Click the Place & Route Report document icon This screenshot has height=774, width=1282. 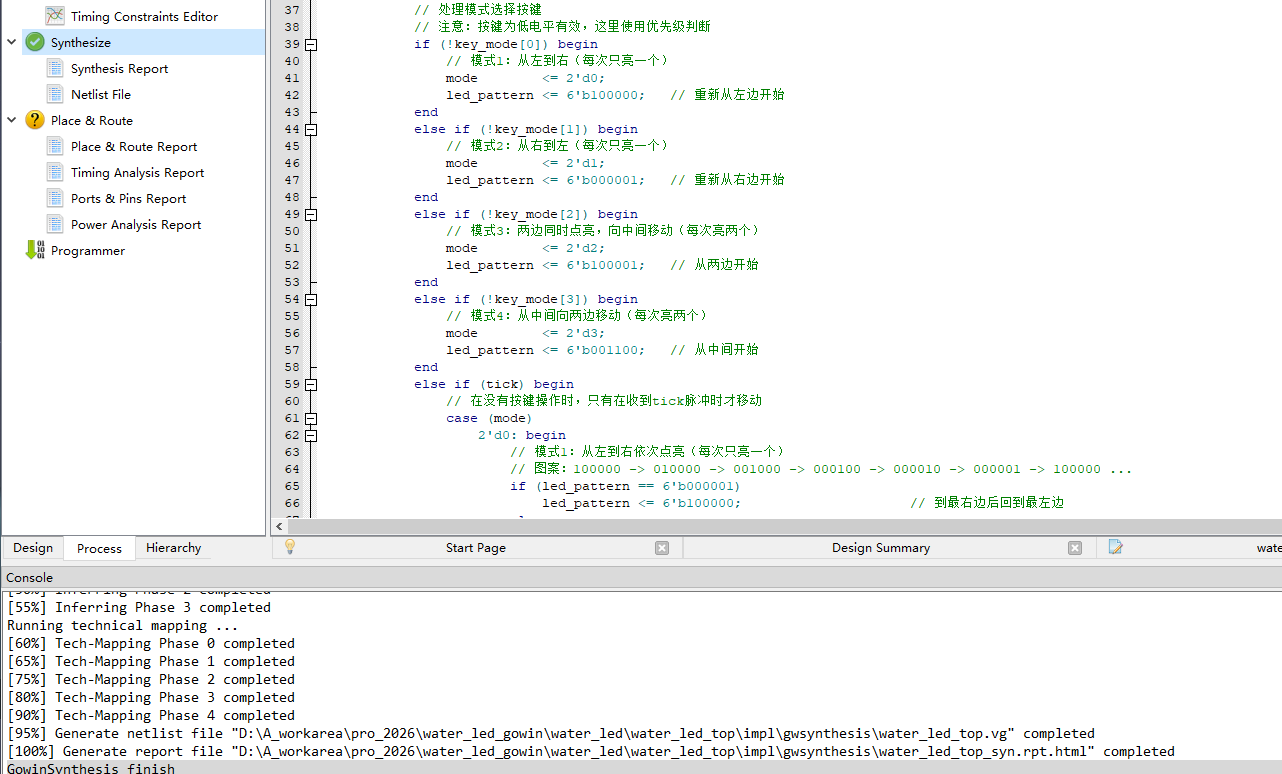(55, 146)
